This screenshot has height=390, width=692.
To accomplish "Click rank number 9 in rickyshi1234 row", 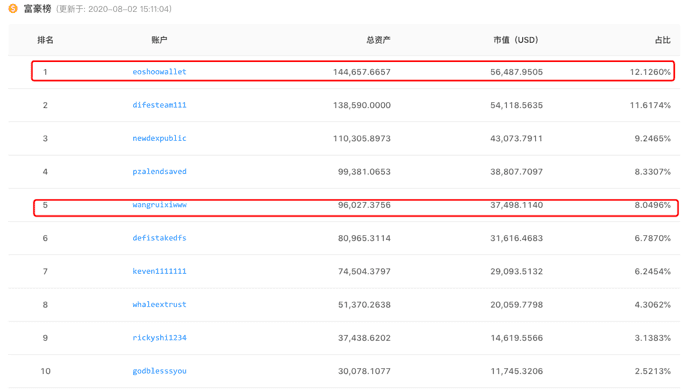I will click(x=45, y=338).
